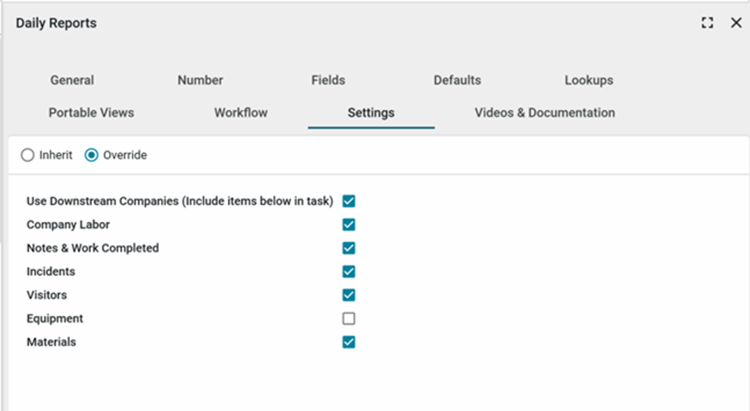Uncheck the Incidents checkbox

click(349, 271)
